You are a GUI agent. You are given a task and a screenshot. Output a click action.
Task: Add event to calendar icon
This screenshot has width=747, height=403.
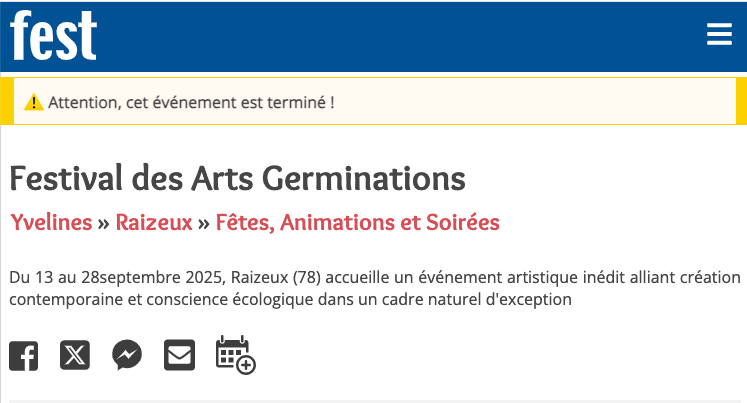coord(235,355)
